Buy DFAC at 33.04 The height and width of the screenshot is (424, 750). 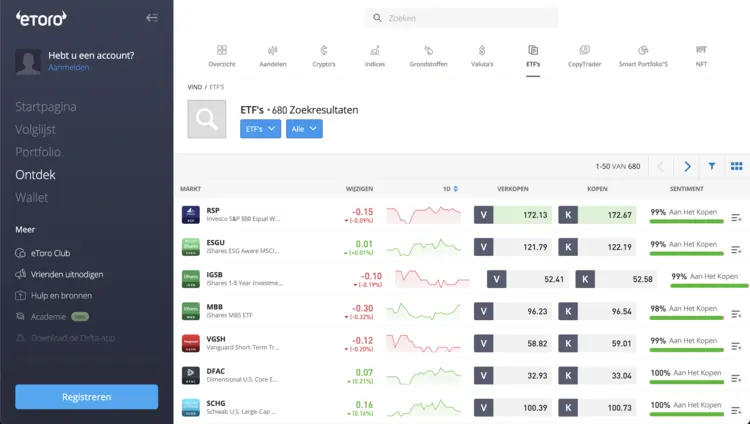597,375
